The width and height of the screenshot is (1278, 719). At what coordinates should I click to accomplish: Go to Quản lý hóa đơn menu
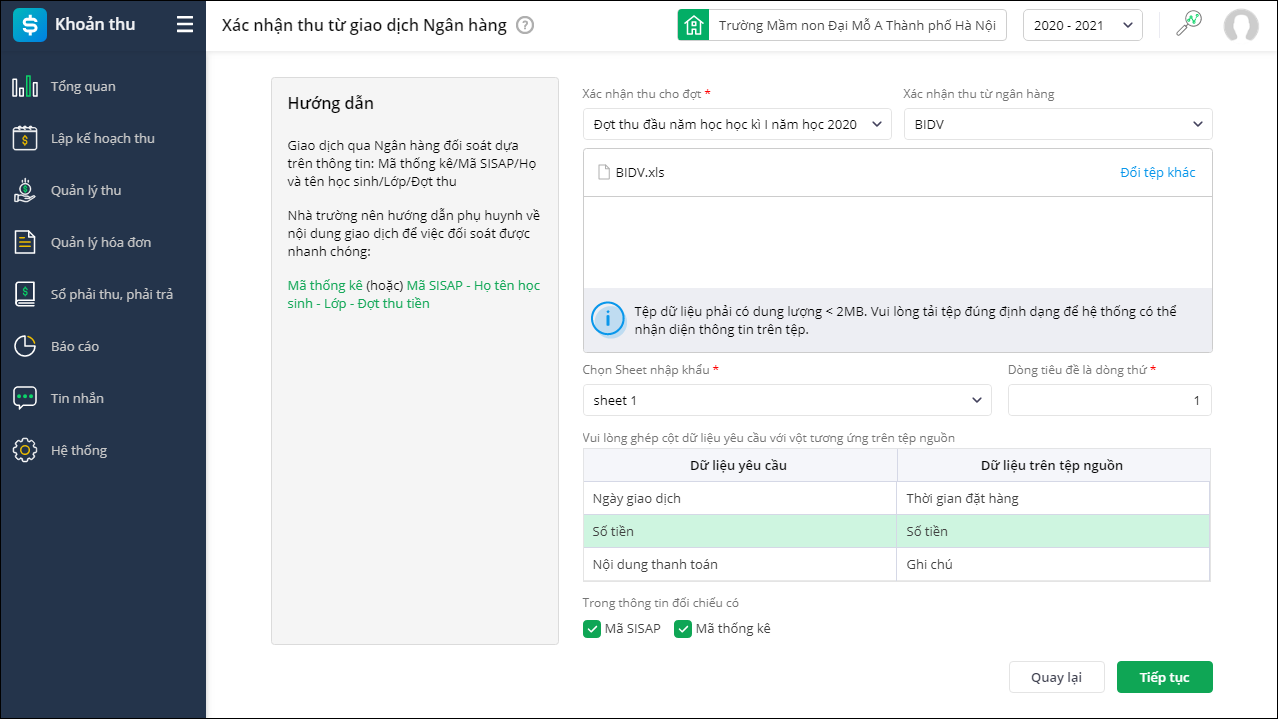(101, 242)
